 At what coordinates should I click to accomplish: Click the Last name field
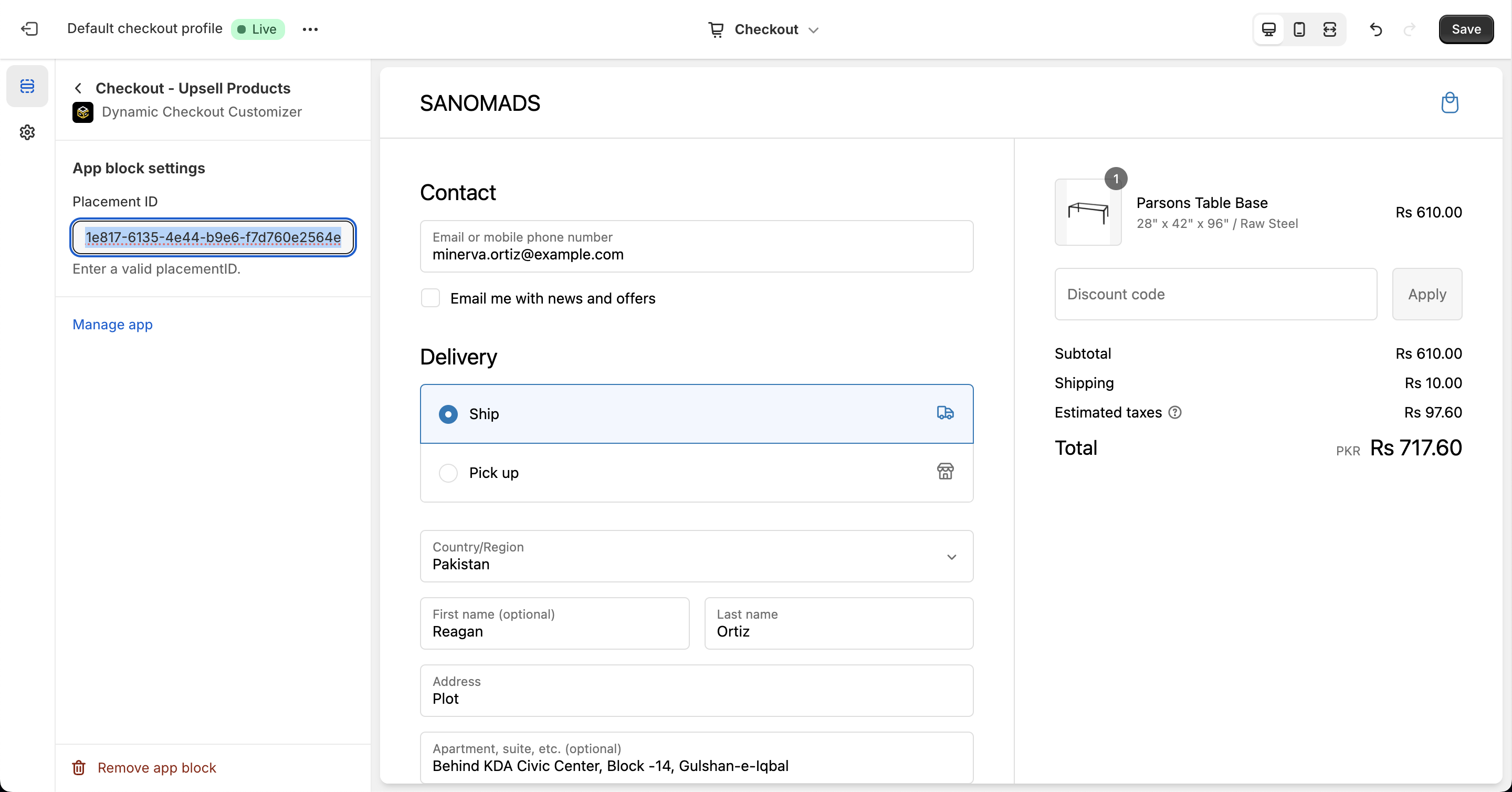pyautogui.click(x=839, y=623)
